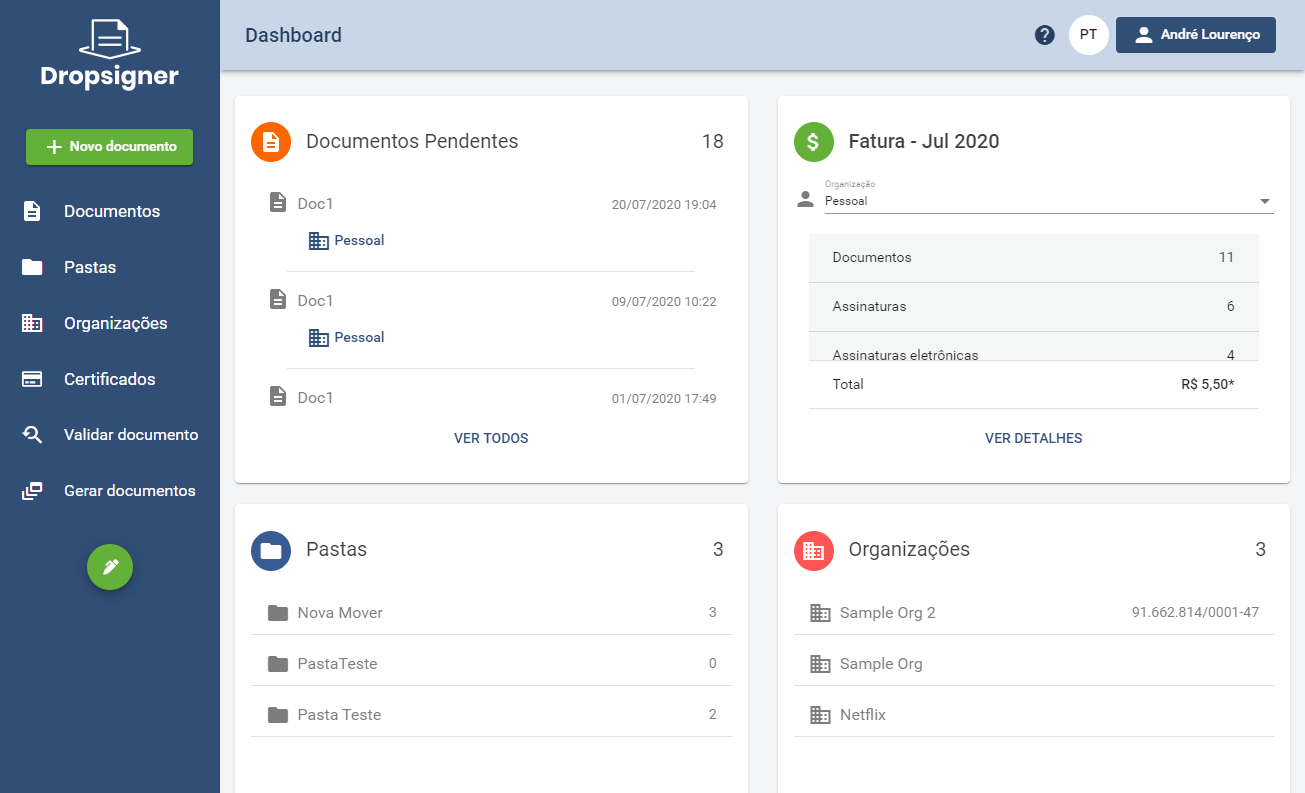
Task: Open the Sample Org 2 organization row
Action: click(1034, 612)
